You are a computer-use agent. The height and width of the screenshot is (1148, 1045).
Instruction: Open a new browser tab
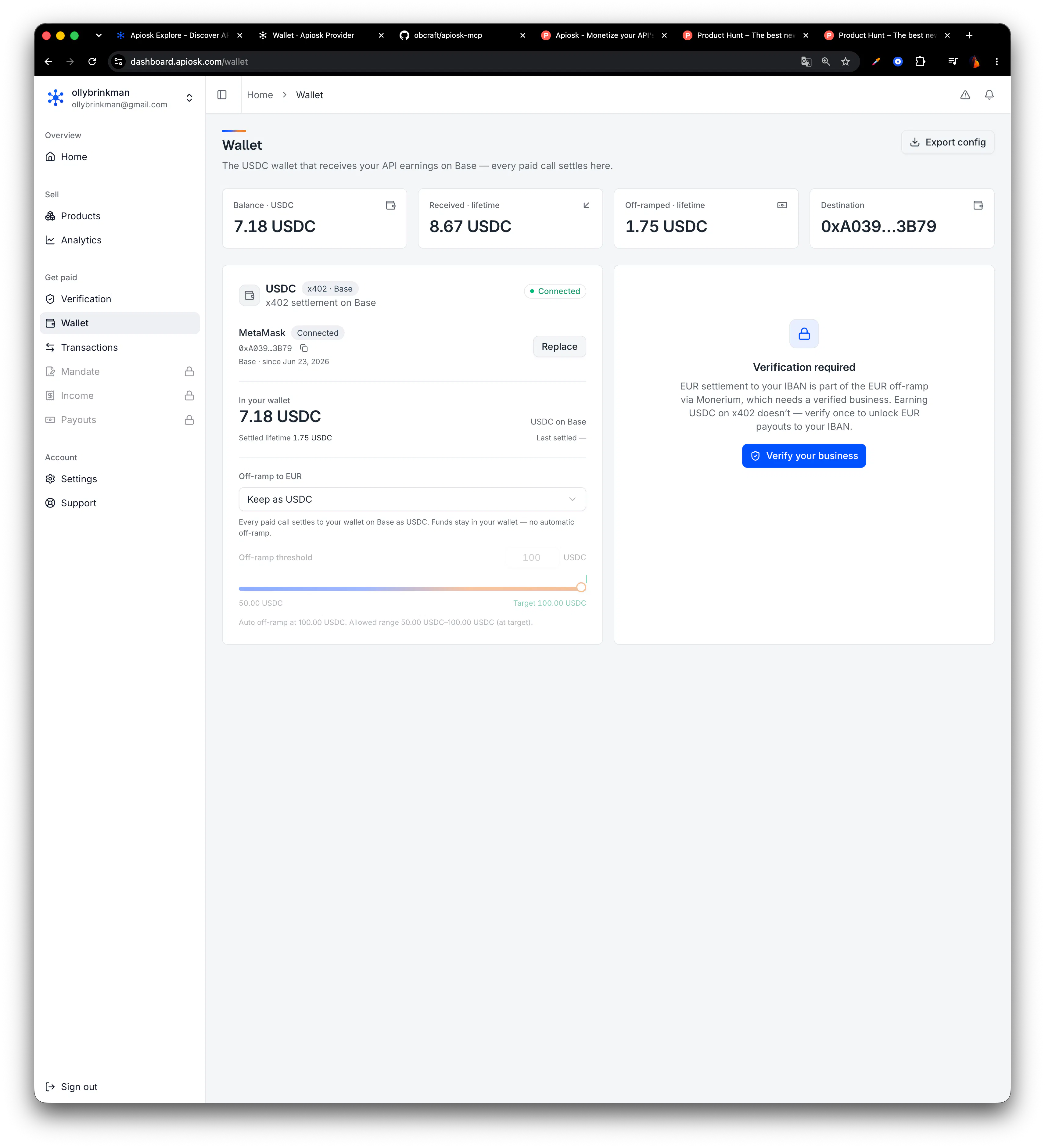click(x=969, y=35)
